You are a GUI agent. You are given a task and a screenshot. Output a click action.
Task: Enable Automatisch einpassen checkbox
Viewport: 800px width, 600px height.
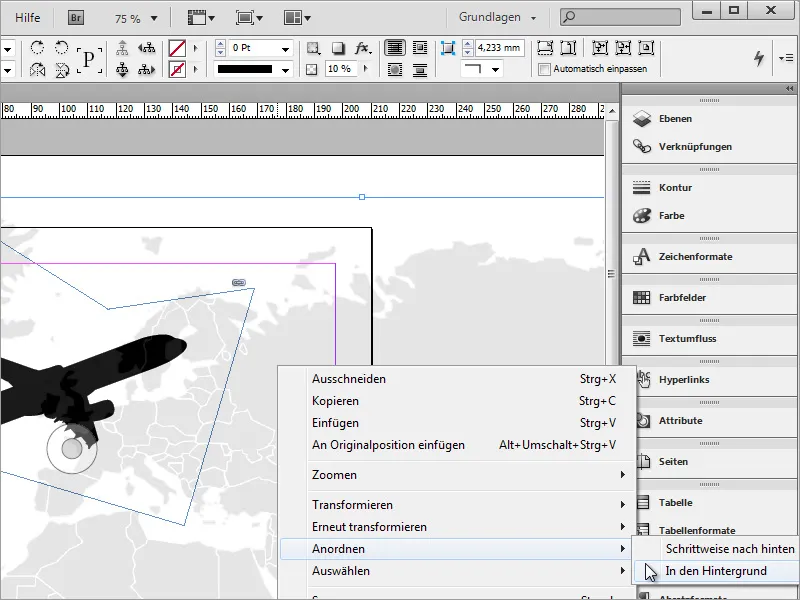[x=544, y=69]
